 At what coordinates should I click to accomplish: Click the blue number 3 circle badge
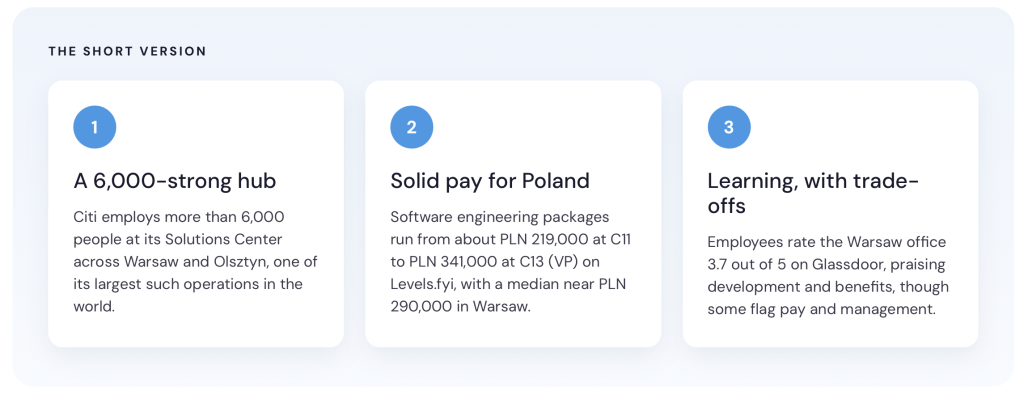coord(729,127)
